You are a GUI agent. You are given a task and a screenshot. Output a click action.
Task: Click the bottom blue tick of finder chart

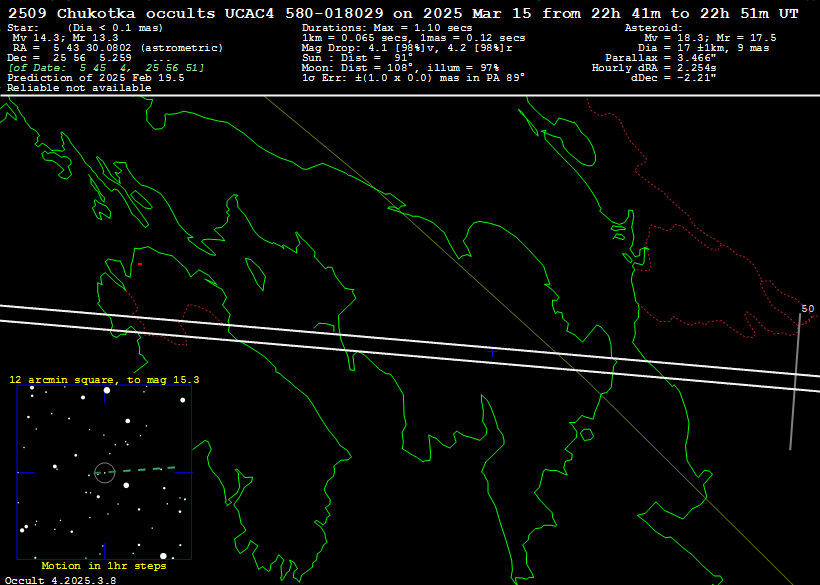click(x=104, y=550)
